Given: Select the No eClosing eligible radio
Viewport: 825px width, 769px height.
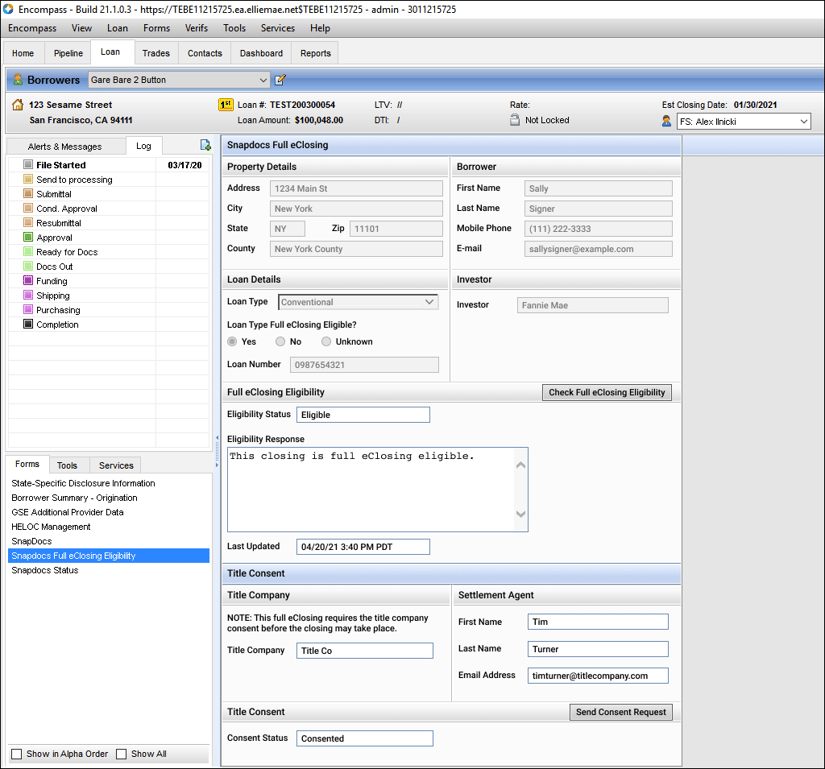Looking at the screenshot, I should (280, 341).
